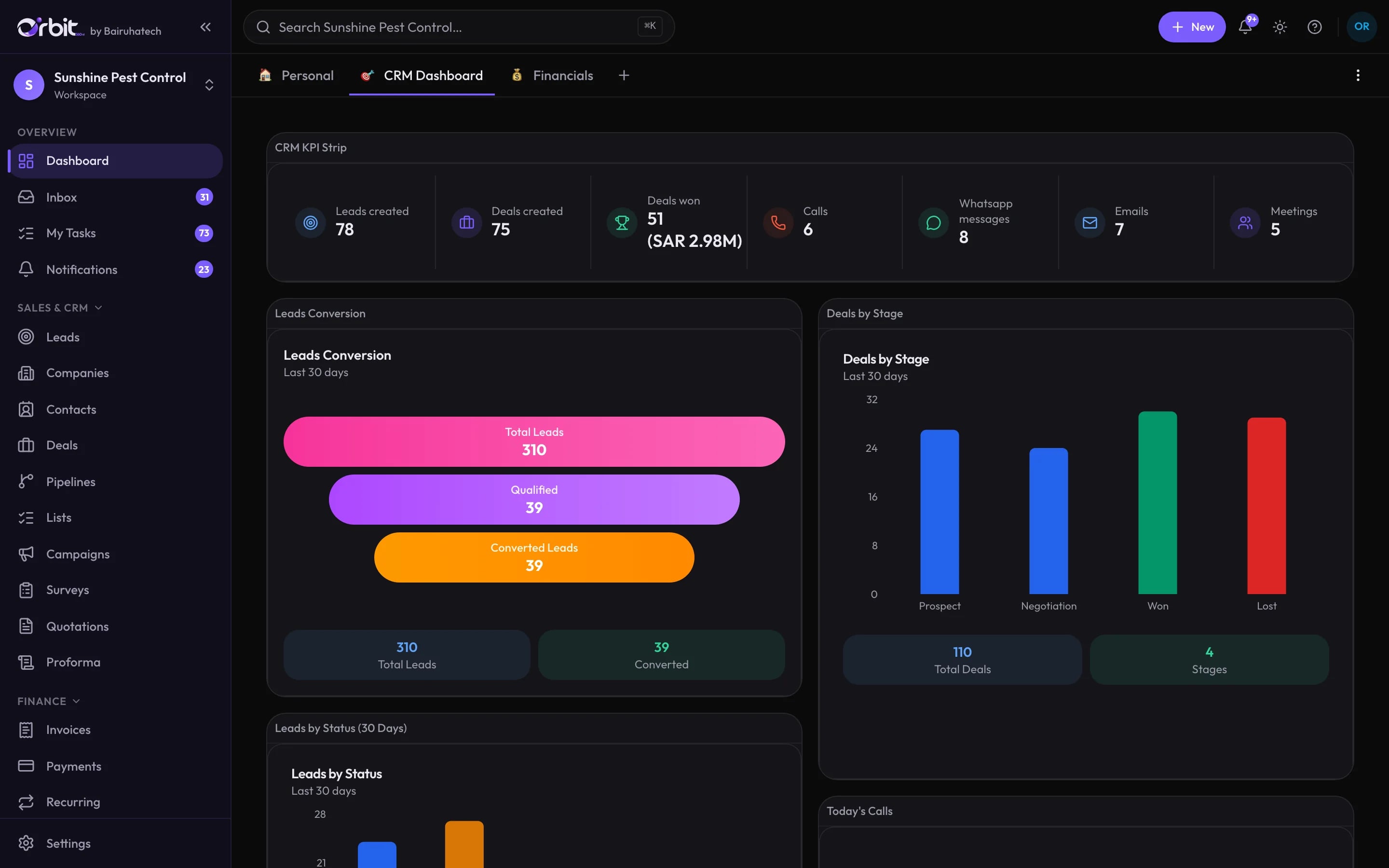Open Proforma in the sidebar

pyautogui.click(x=115, y=663)
